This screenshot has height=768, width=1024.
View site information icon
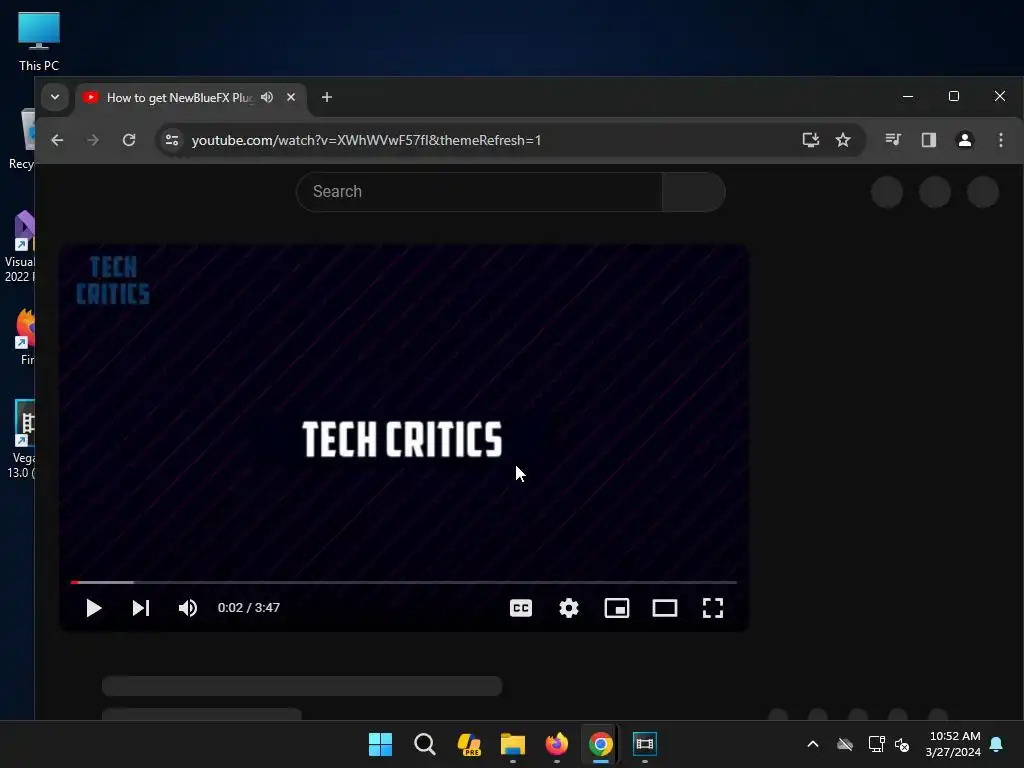click(x=172, y=140)
